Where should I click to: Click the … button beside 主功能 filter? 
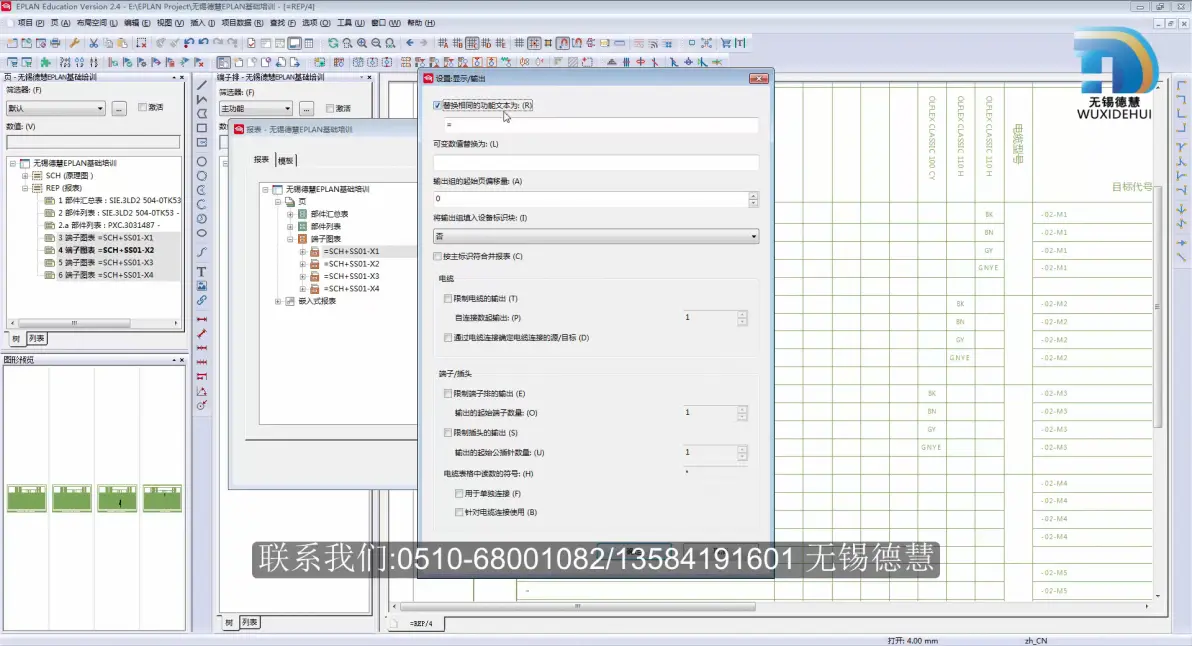(x=306, y=109)
